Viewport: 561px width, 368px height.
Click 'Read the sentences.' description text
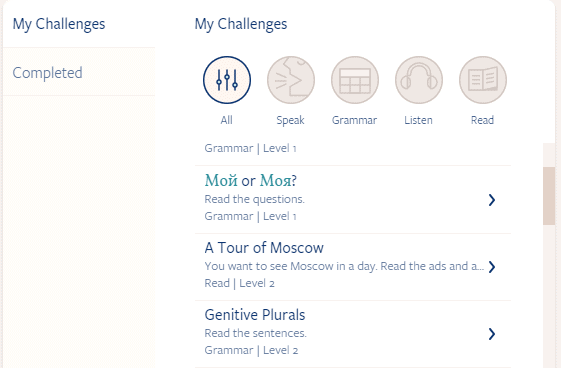click(255, 333)
